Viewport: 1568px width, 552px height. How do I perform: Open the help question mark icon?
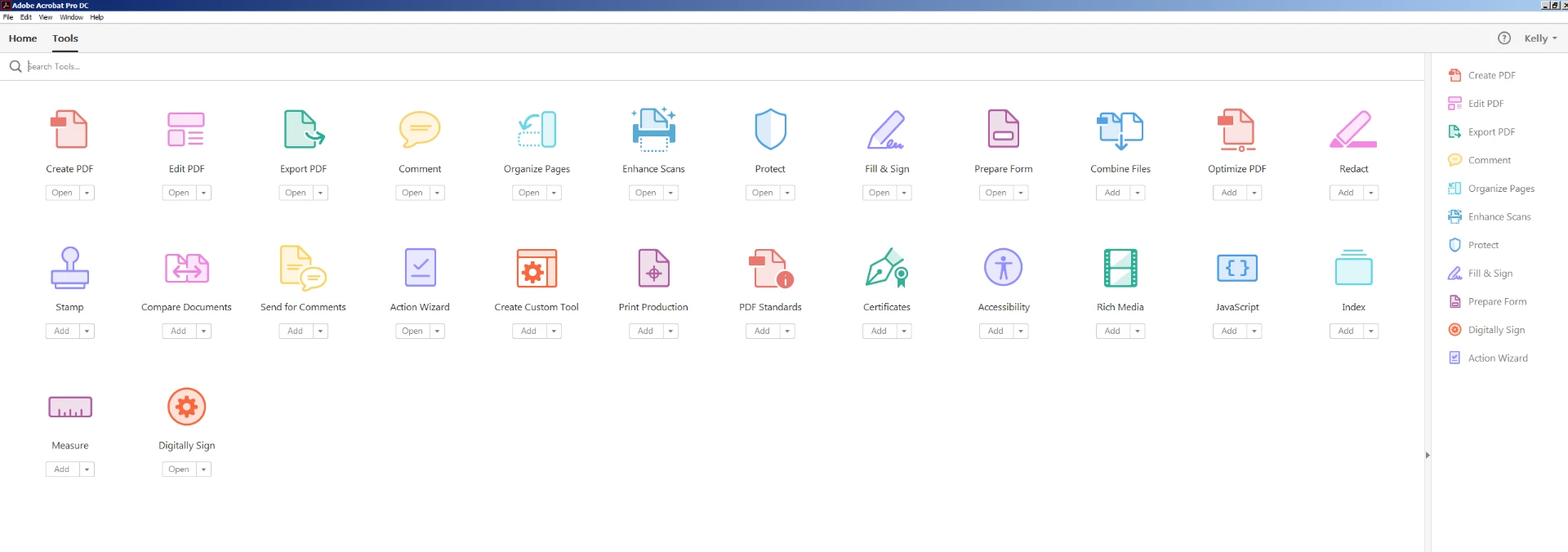(x=1504, y=38)
